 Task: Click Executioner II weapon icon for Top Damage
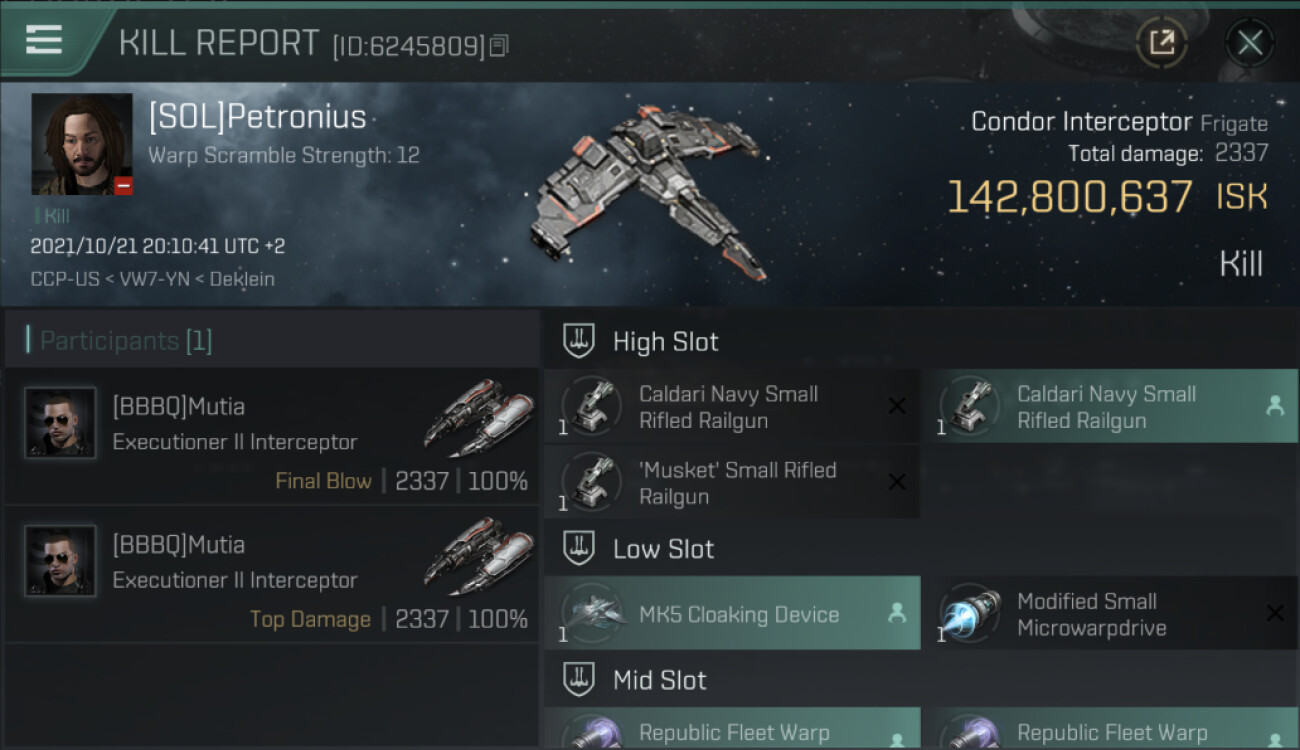point(478,554)
